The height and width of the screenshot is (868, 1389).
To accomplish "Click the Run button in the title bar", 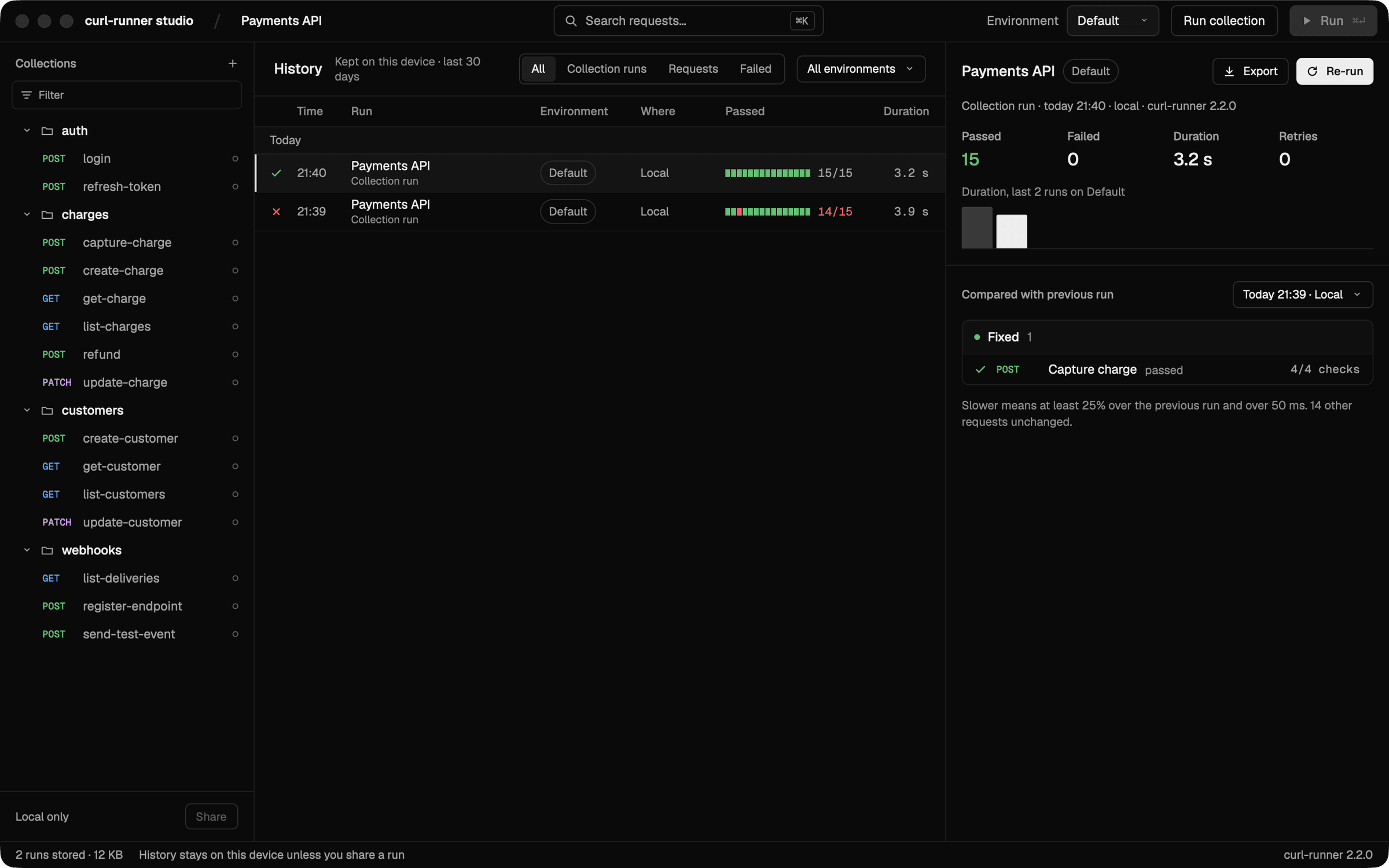I will pyautogui.click(x=1333, y=21).
